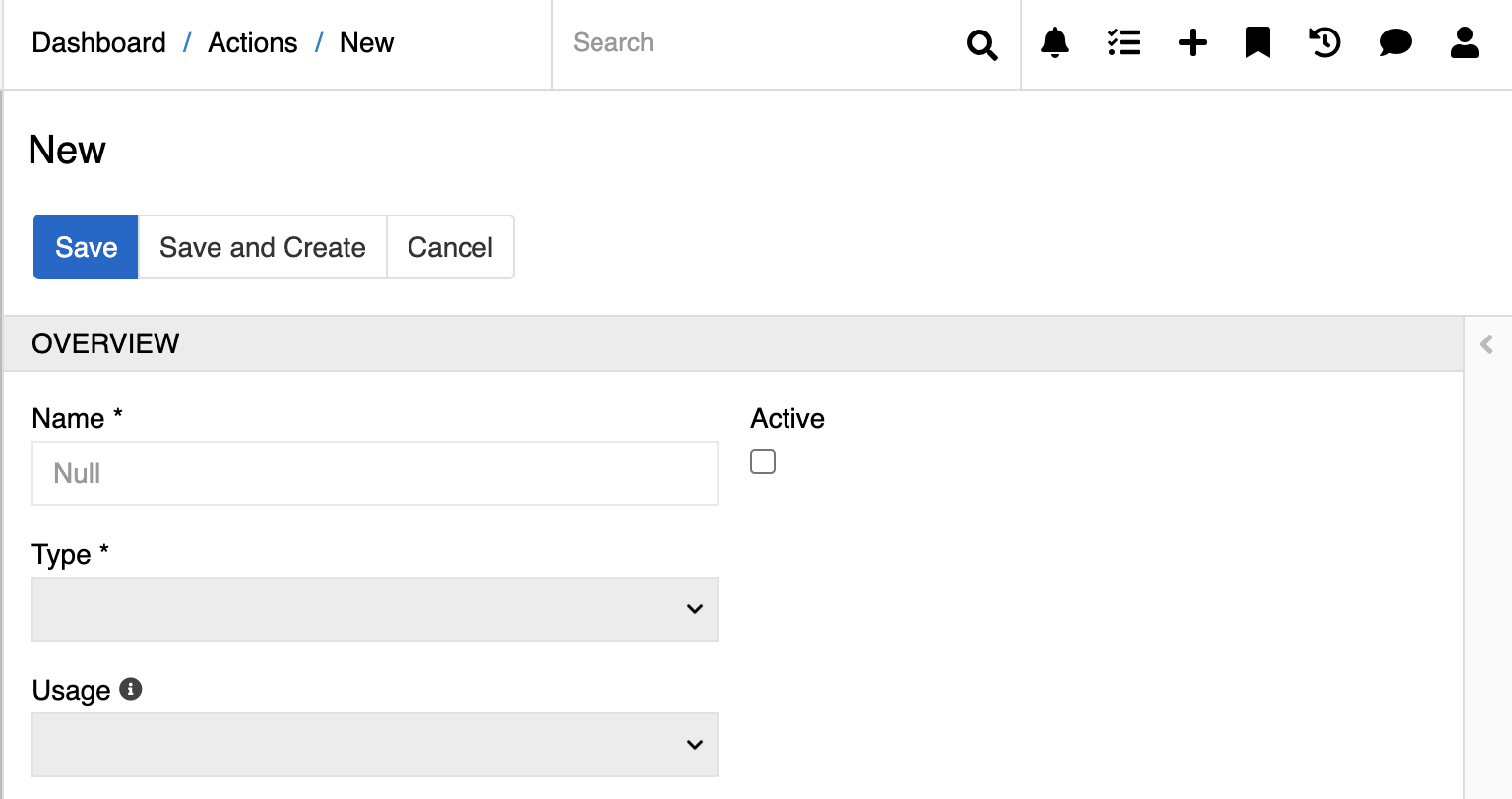Click into the Name text field
1512x799 pixels.
coord(375,473)
